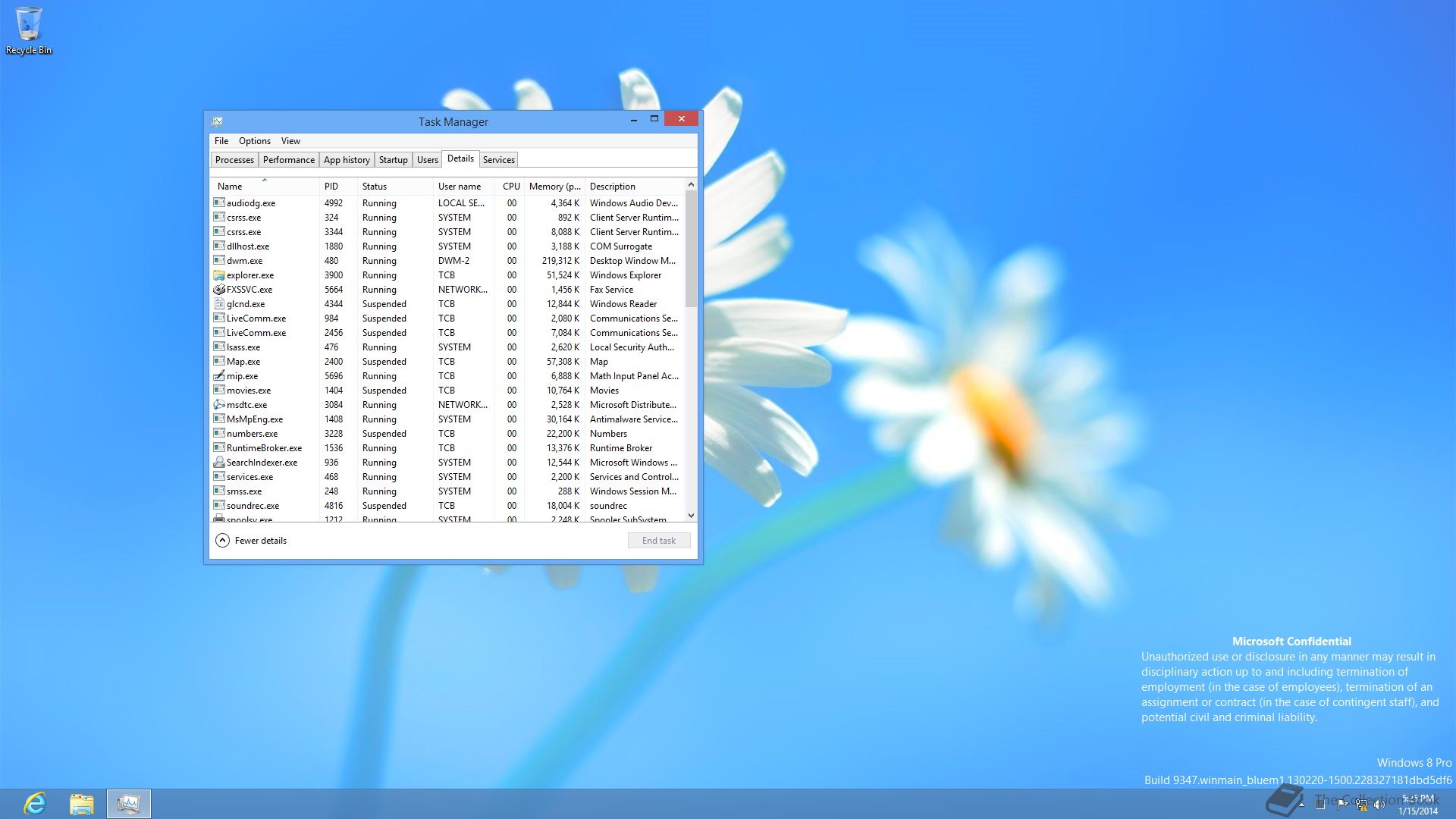Click the mip.exe pen icon
The width and height of the screenshot is (1456, 819).
pyautogui.click(x=218, y=375)
